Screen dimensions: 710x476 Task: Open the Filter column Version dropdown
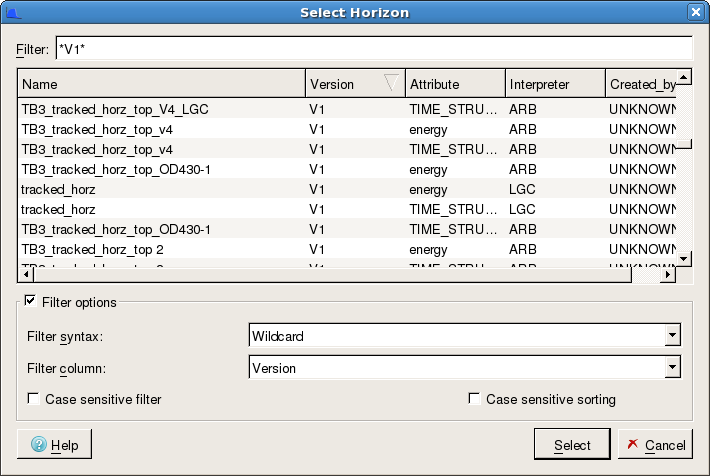[672, 367]
